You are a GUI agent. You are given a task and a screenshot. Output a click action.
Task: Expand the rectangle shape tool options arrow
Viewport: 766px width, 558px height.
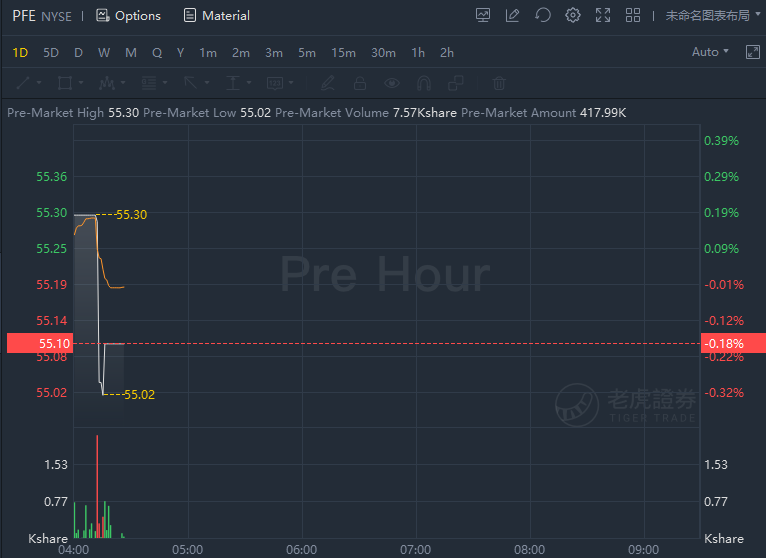coord(81,83)
